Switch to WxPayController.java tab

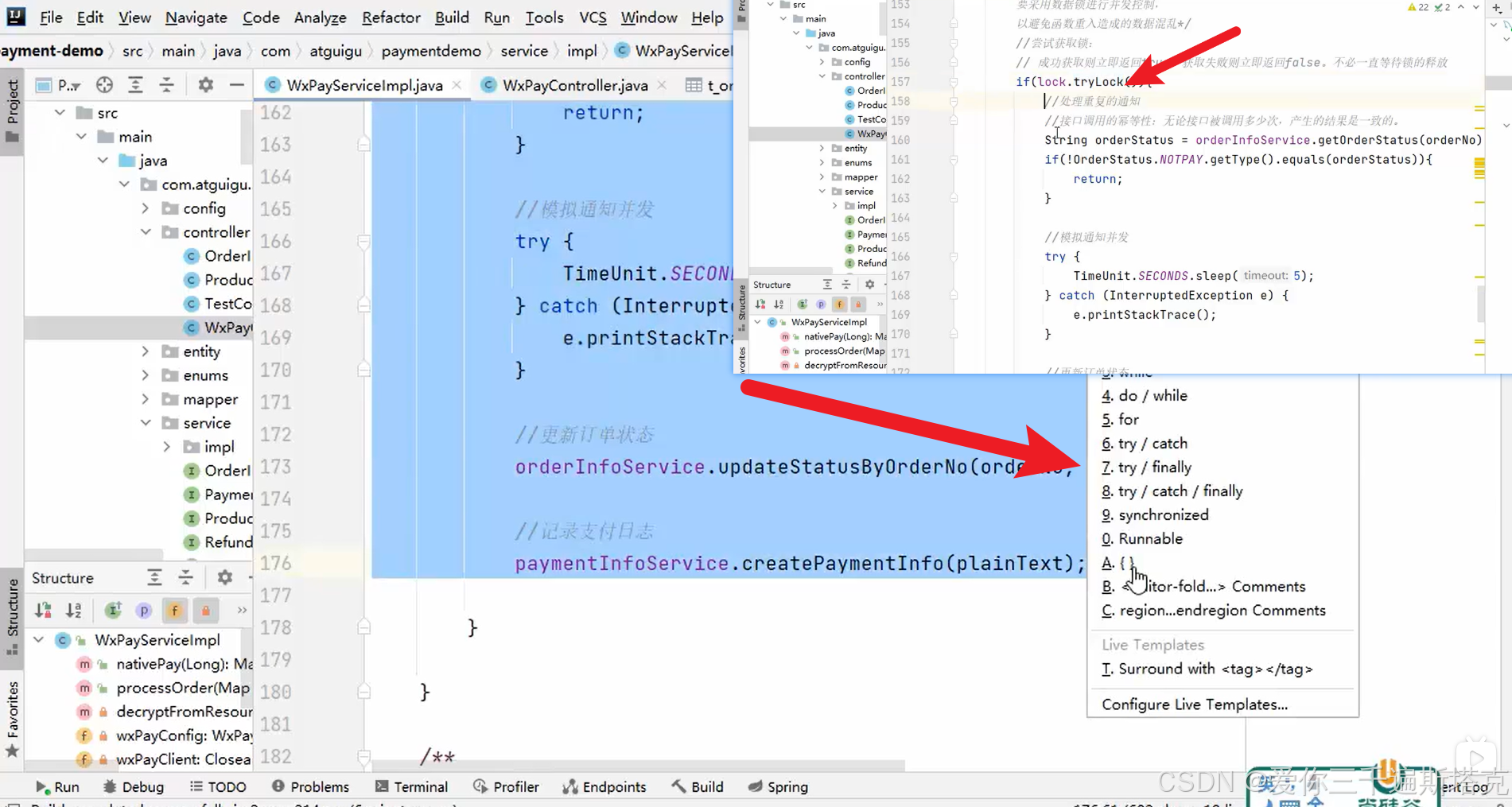[x=574, y=85]
